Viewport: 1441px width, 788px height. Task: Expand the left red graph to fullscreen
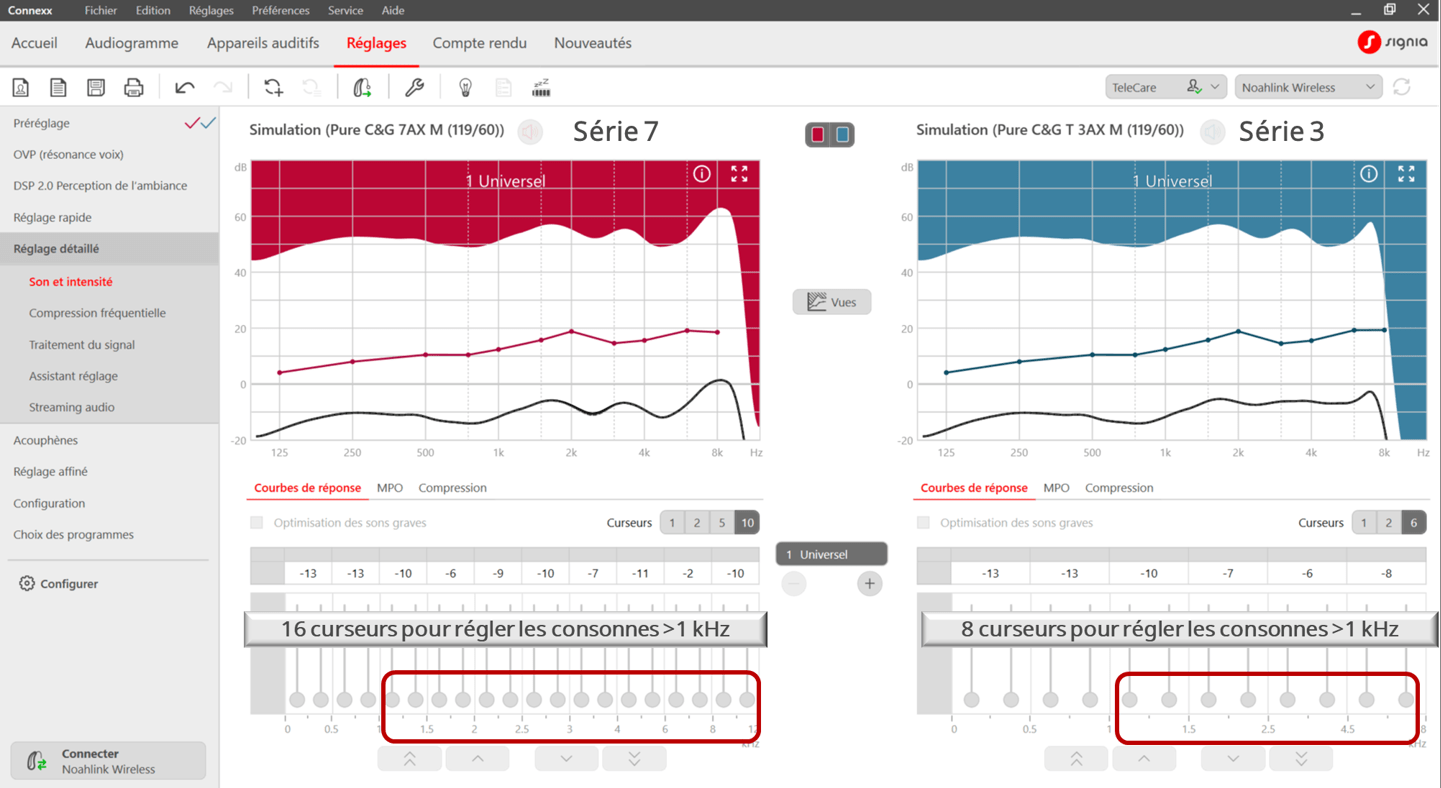click(x=739, y=174)
